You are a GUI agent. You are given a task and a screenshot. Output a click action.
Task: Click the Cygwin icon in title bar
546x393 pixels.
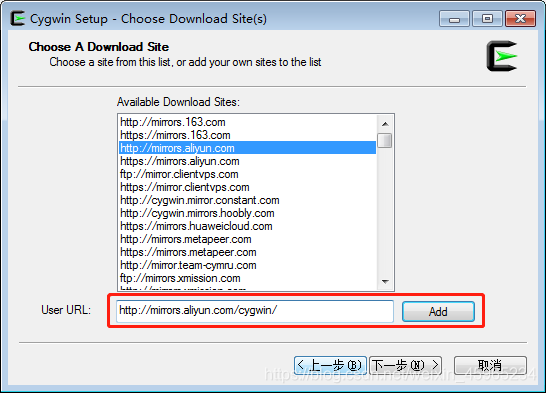(17, 18)
